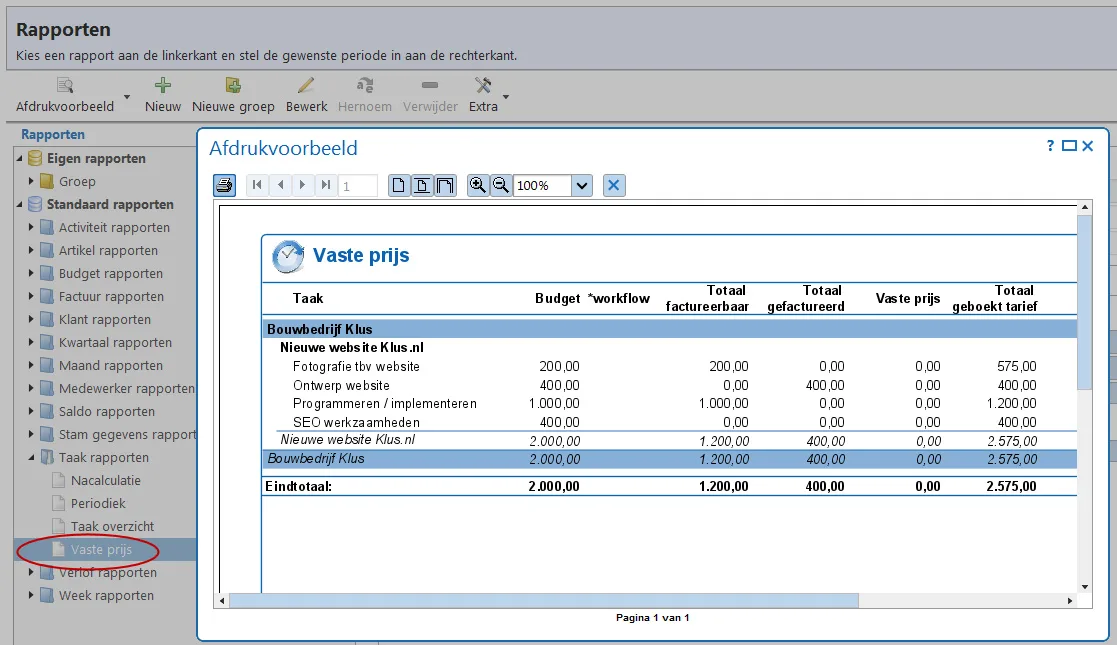Image resolution: width=1117 pixels, height=645 pixels.
Task: Select Medewerker rapporten in the tree
Action: [x=126, y=388]
